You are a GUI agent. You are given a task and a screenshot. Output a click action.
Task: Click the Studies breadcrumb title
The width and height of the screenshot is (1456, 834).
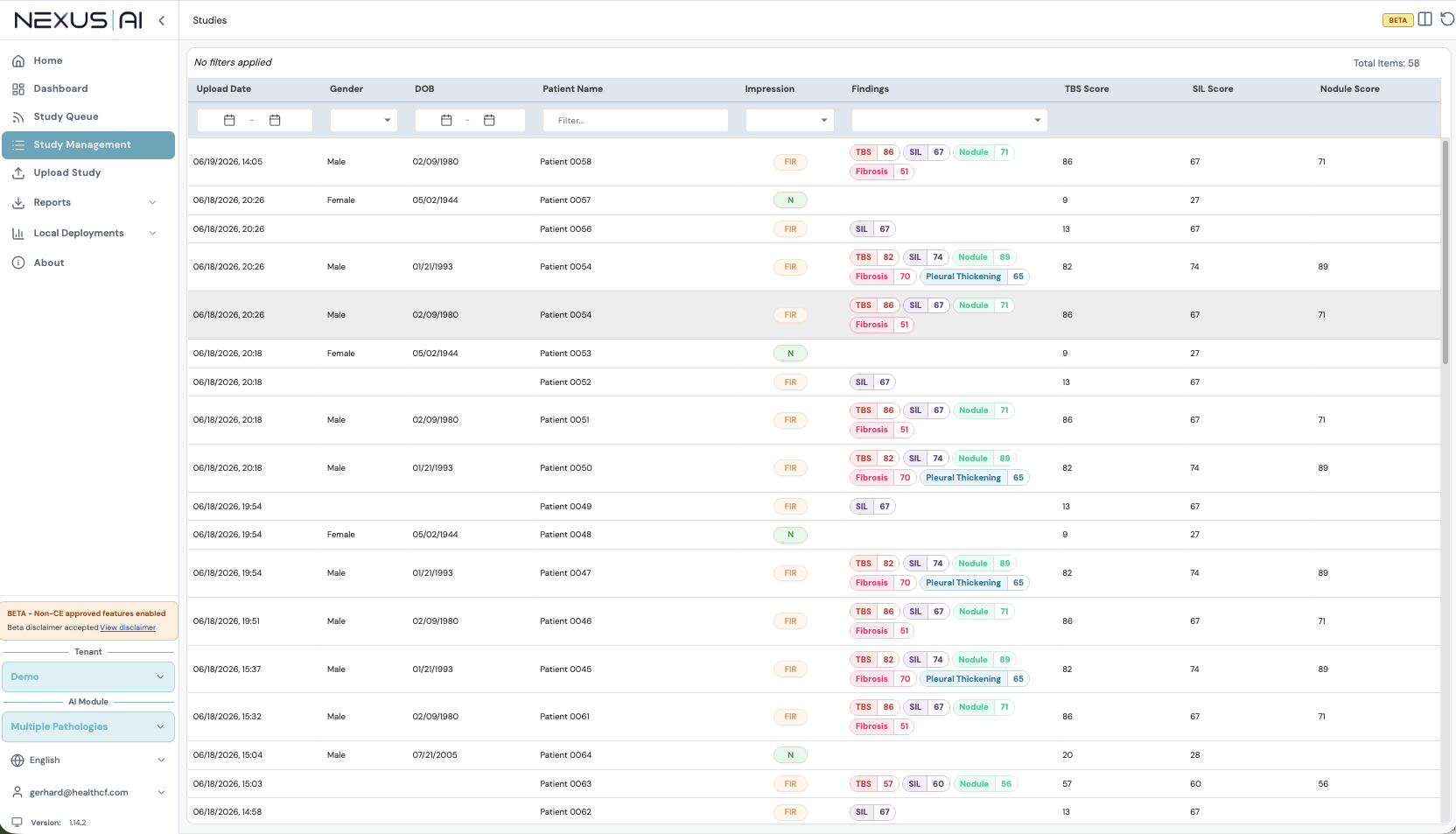210,20
